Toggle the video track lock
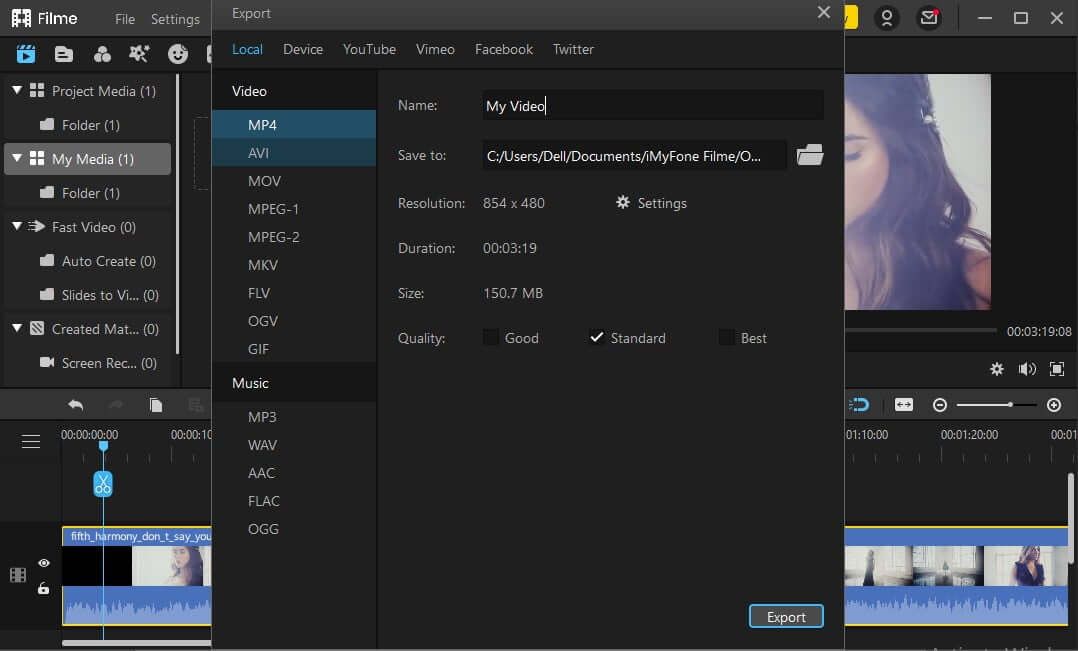 point(43,588)
